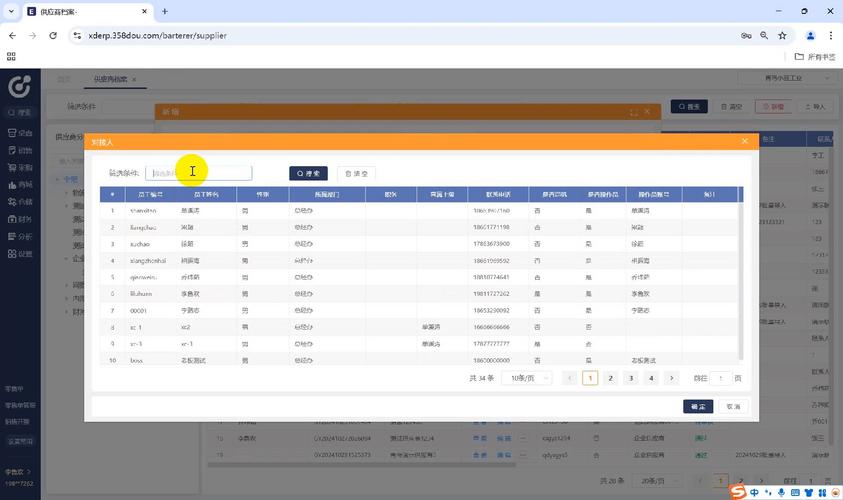Screen dimensions: 843x500
Task: Go to page 2 in background pagination
Action: pyautogui.click(x=741, y=481)
